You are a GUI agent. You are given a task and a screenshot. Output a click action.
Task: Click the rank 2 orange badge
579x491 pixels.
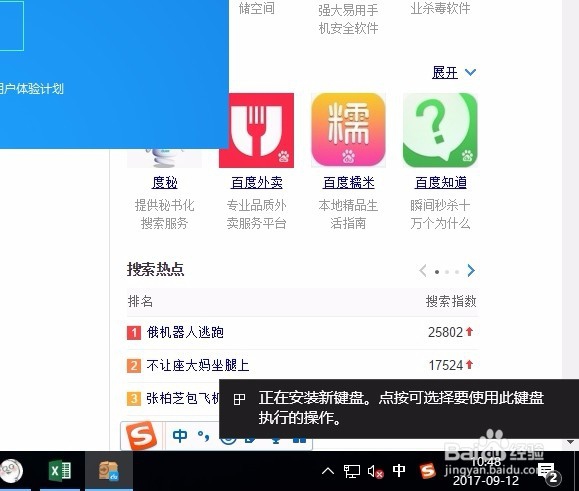134,366
